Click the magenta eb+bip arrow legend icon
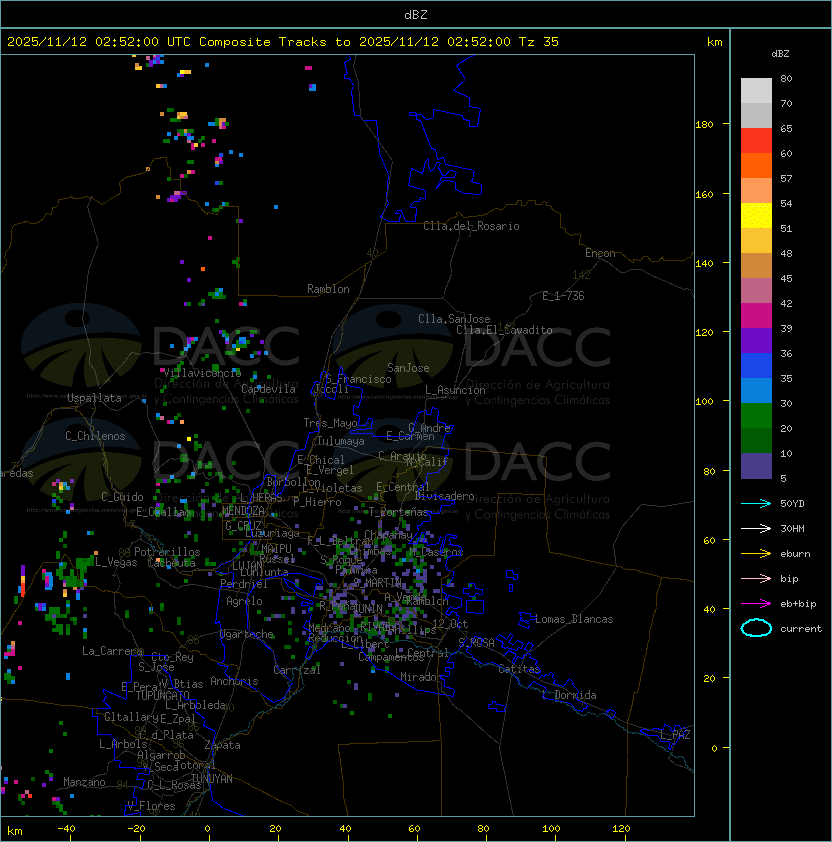 (756, 604)
